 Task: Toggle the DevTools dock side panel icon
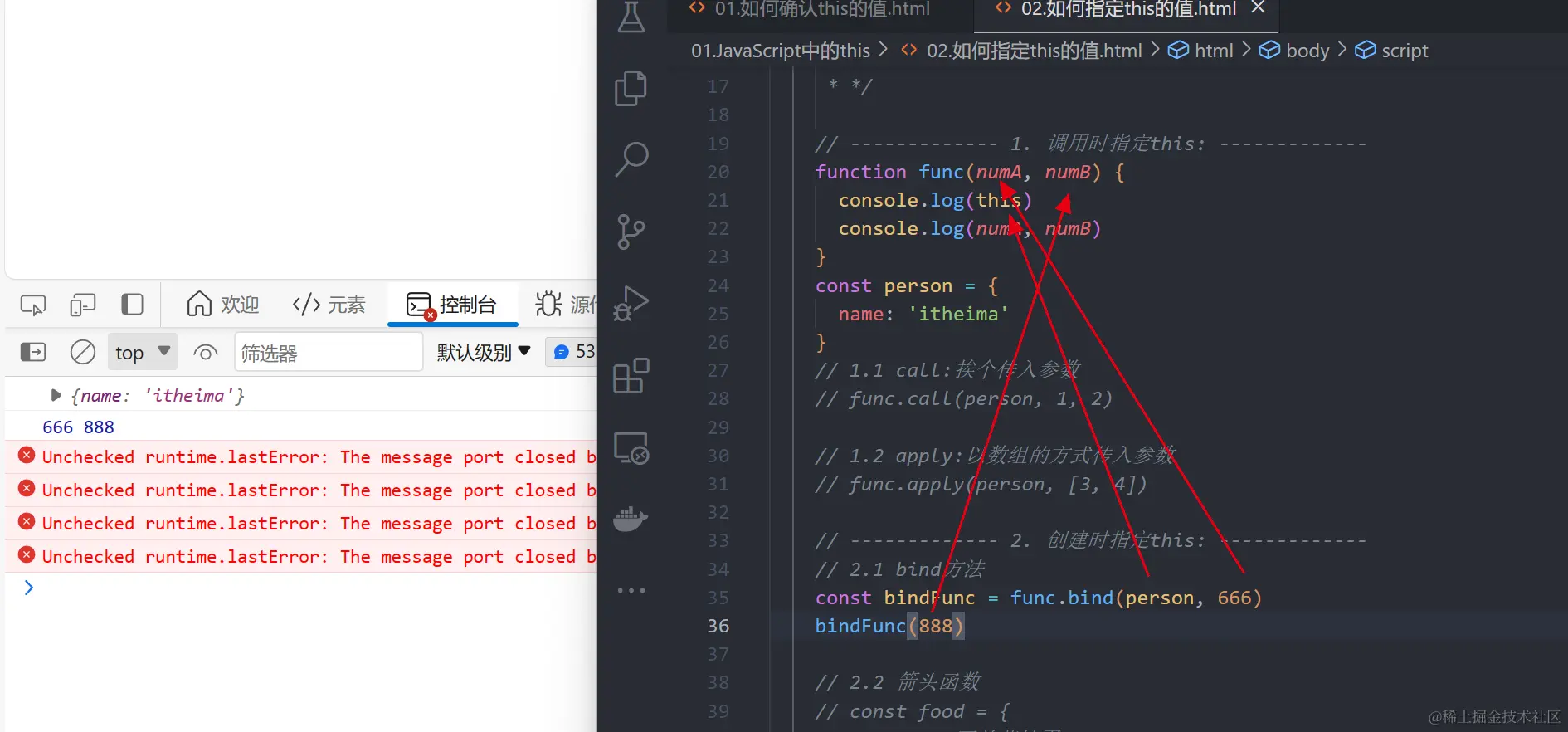(132, 305)
